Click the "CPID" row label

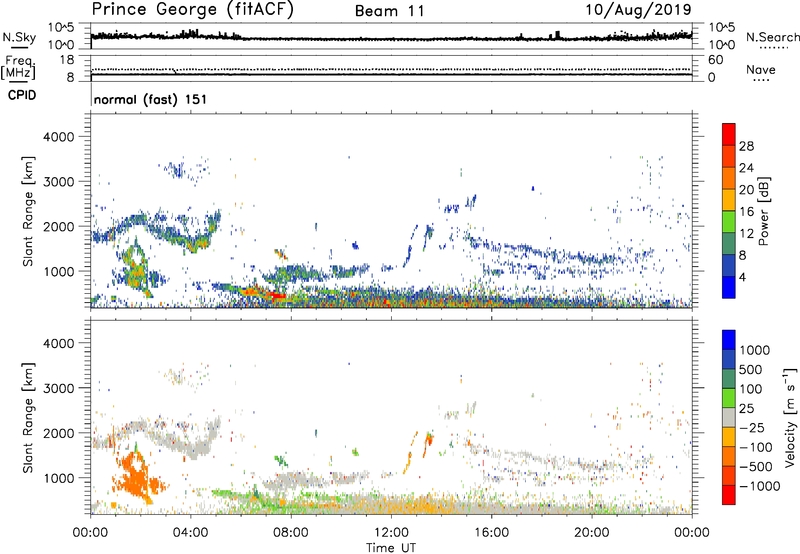tap(22, 95)
